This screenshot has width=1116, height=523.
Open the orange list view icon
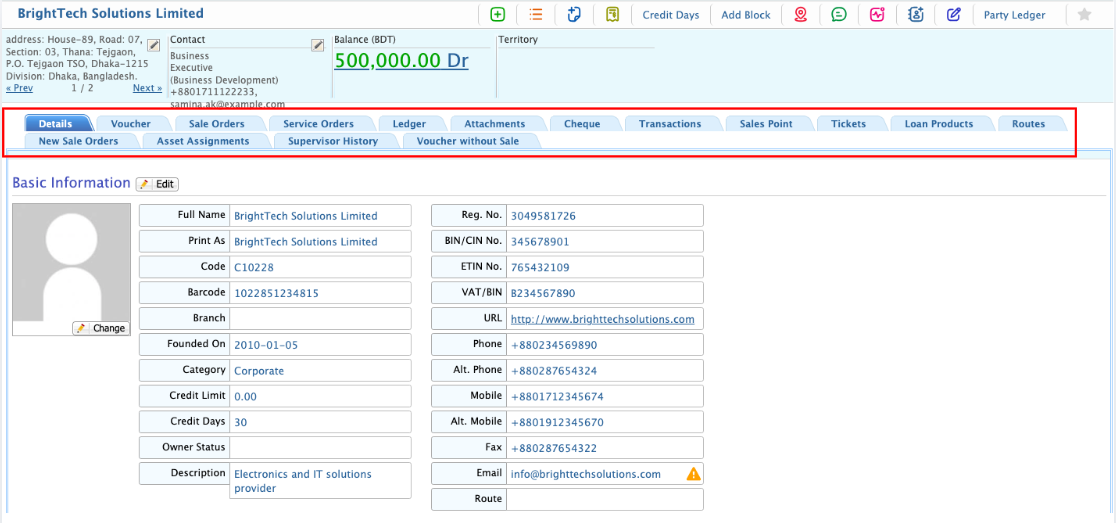coord(536,15)
